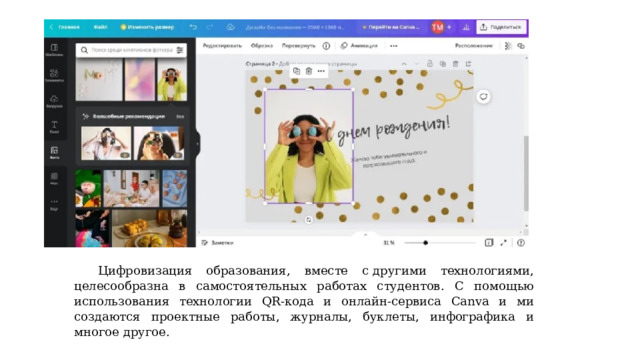This screenshot has width=640, height=360.
Task: Select the pastries food photo thumbnail
Action: coord(150,228)
